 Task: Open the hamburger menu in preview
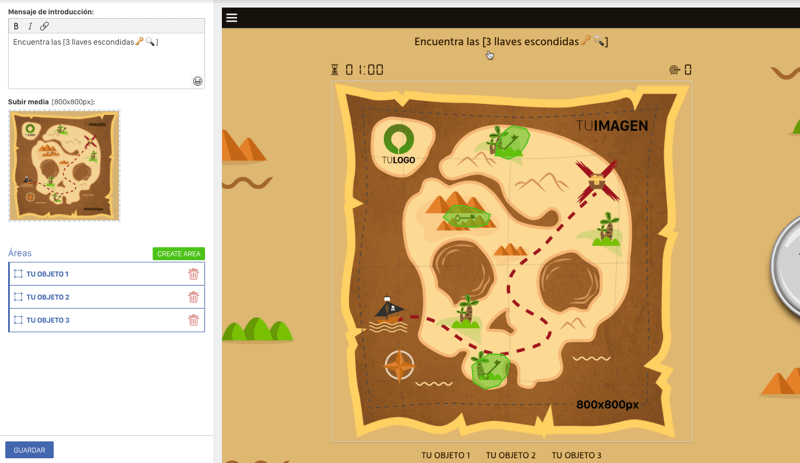click(232, 18)
